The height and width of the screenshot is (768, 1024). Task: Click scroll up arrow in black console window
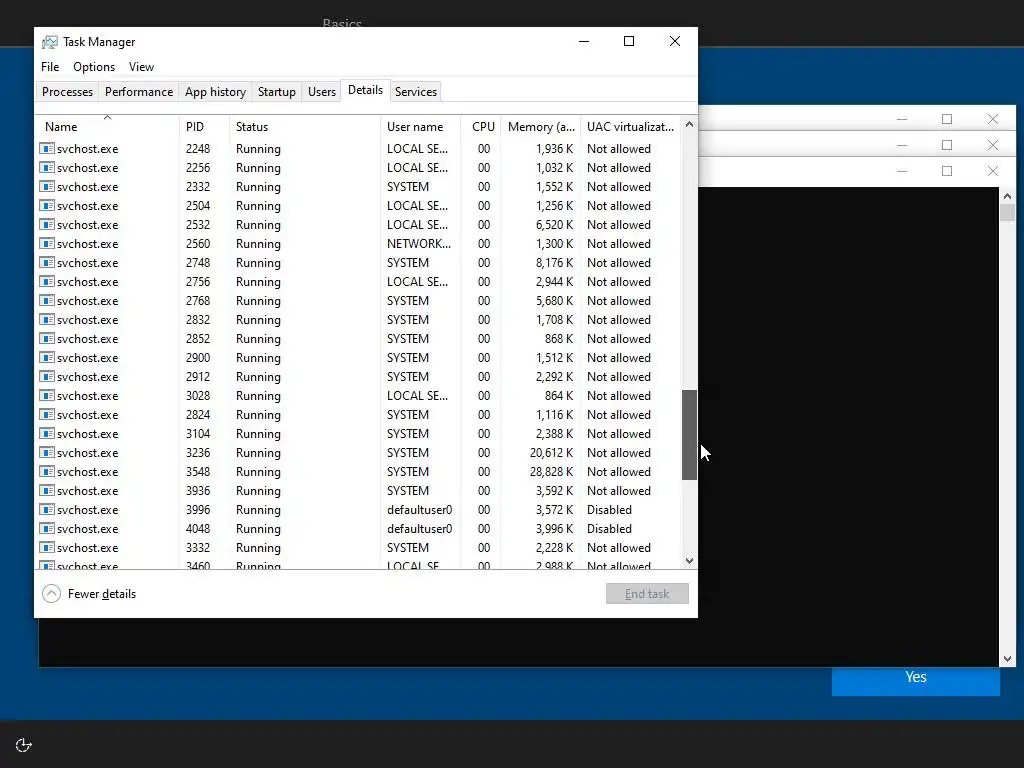pos(1007,196)
